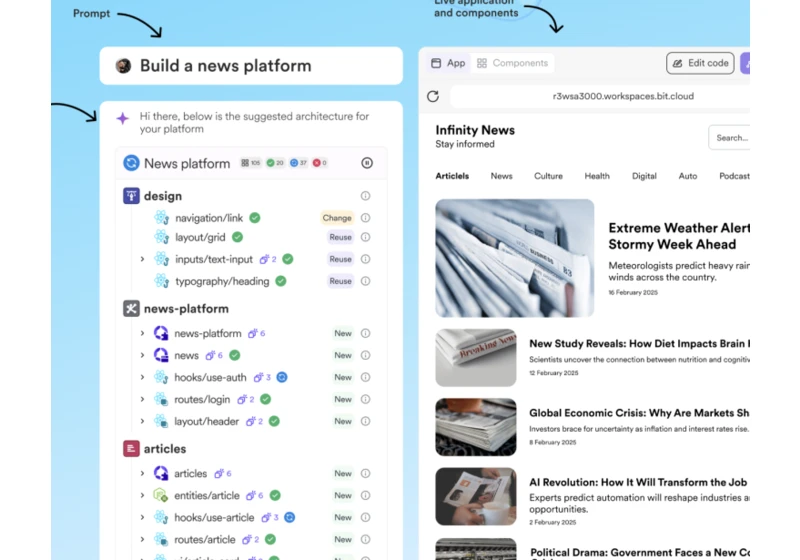Reload the app preview page
800x560 pixels.
point(433,96)
